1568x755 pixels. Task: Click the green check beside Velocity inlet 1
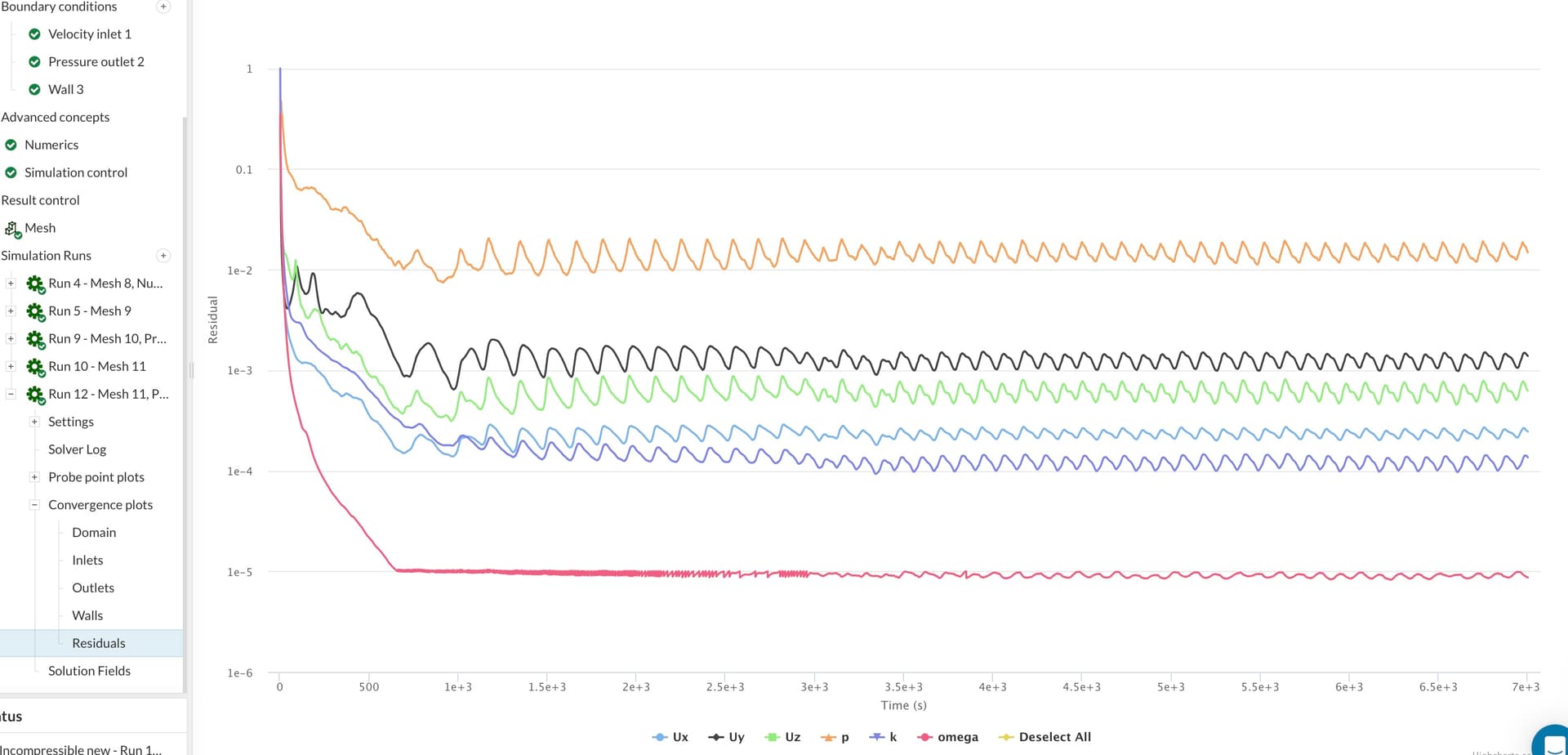click(x=34, y=34)
